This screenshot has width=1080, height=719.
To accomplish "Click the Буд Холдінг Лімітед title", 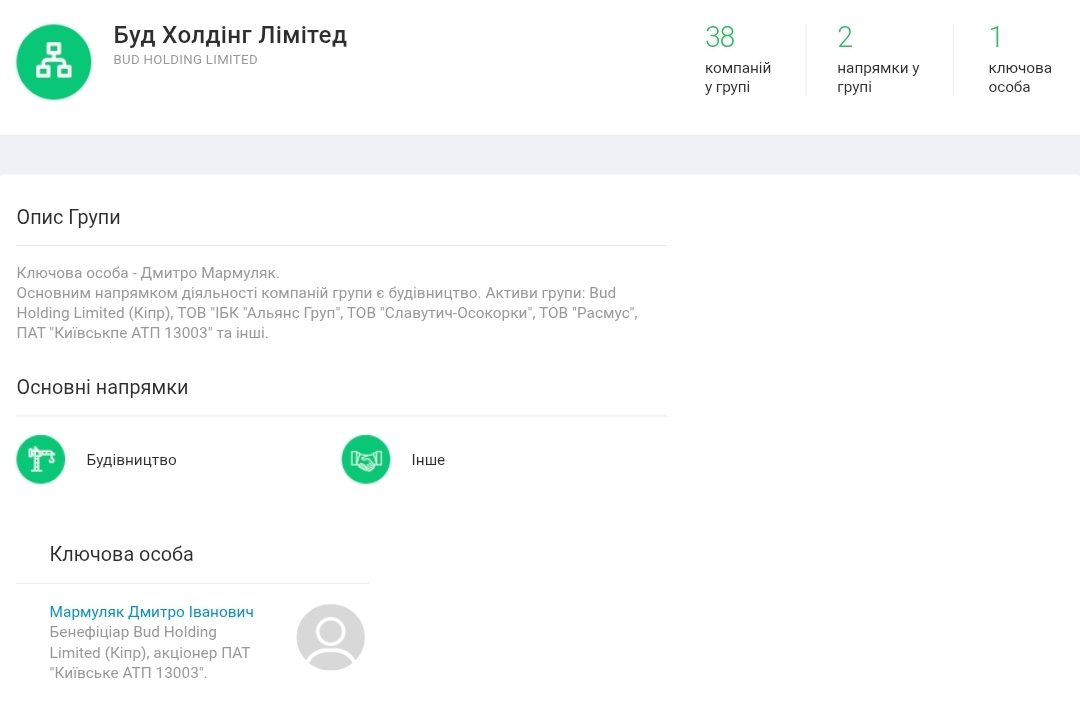I will tap(230, 35).
